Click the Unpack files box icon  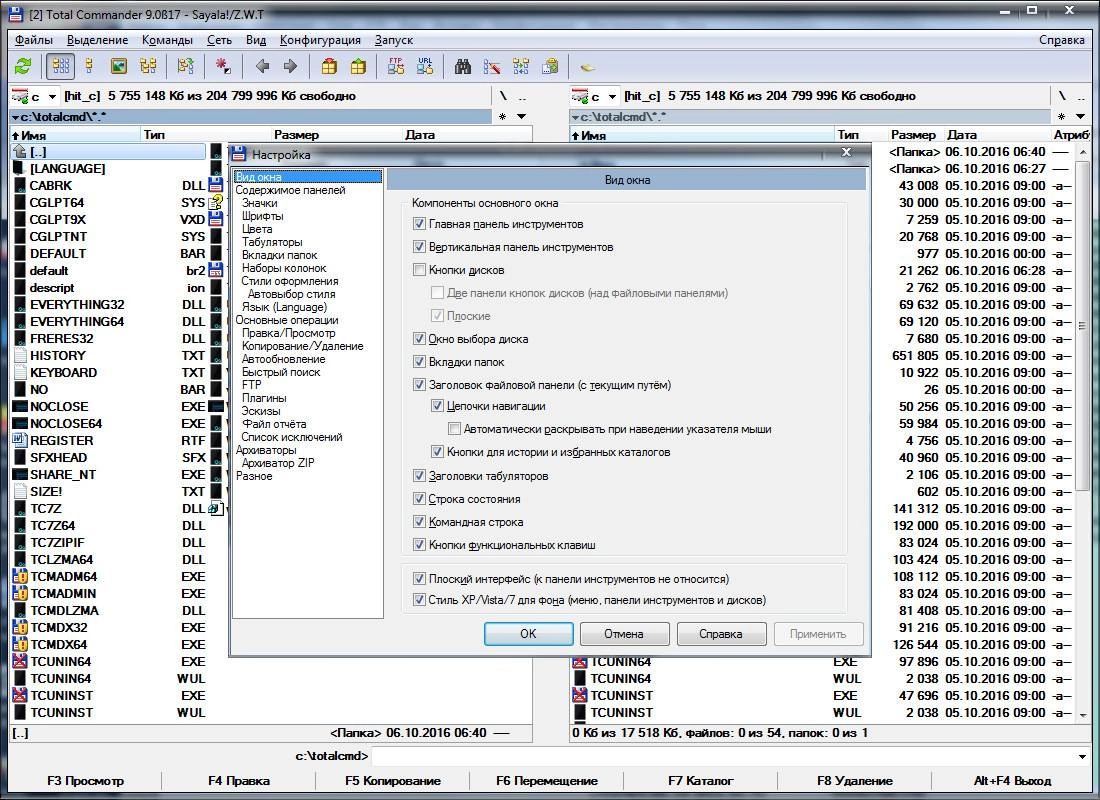358,67
